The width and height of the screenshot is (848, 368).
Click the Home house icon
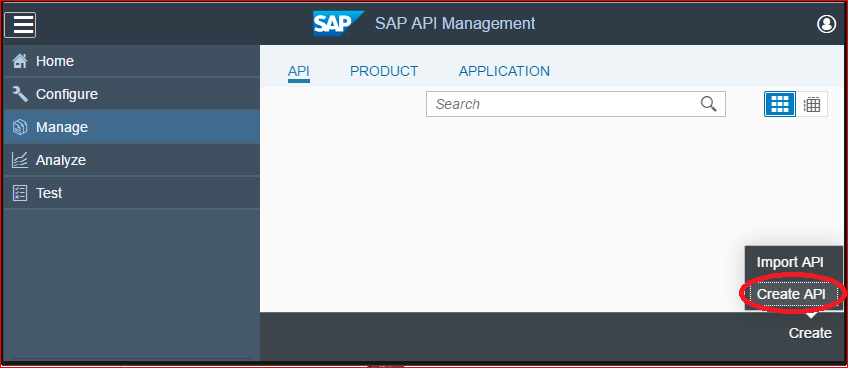[20, 61]
